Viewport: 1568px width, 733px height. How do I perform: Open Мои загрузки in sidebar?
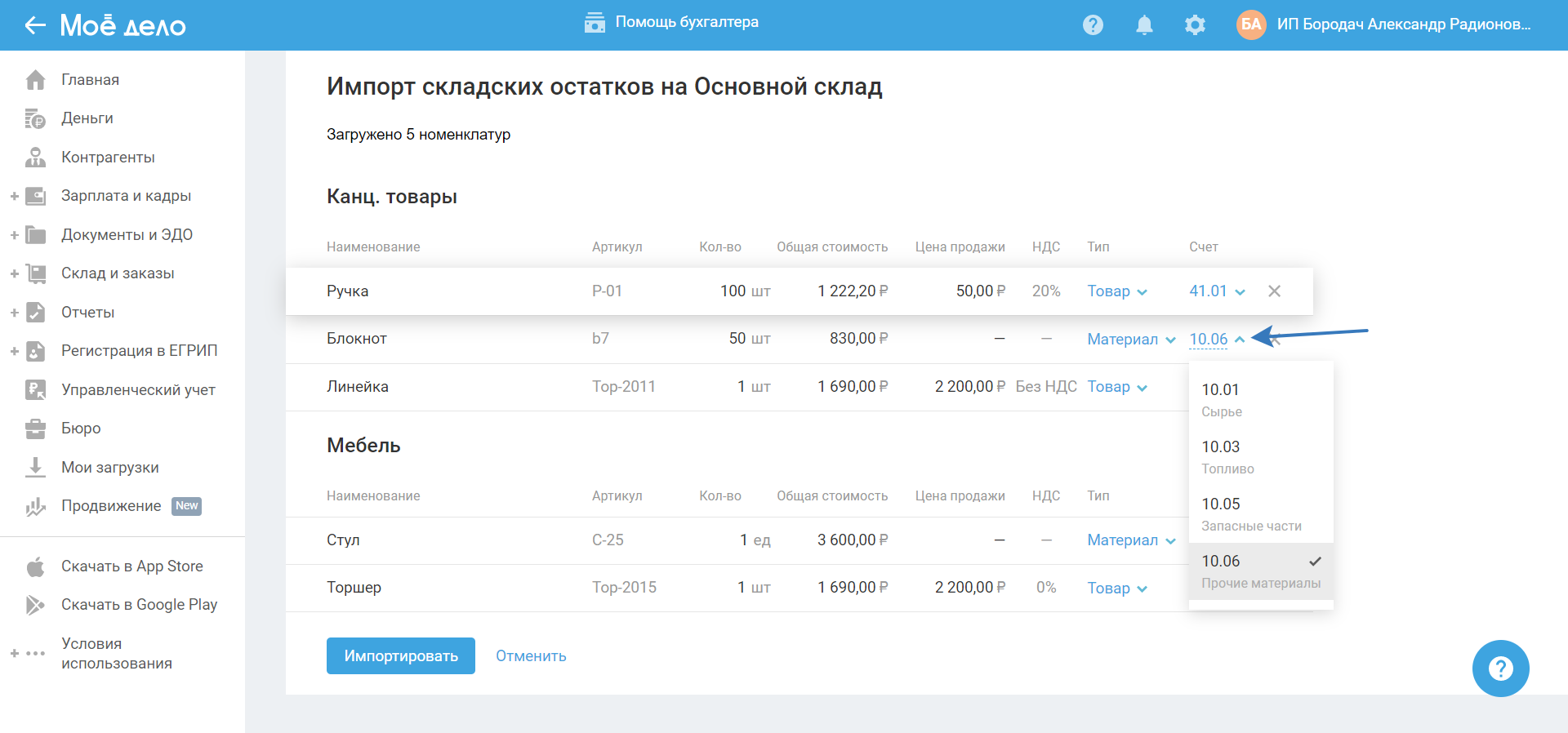[109, 468]
